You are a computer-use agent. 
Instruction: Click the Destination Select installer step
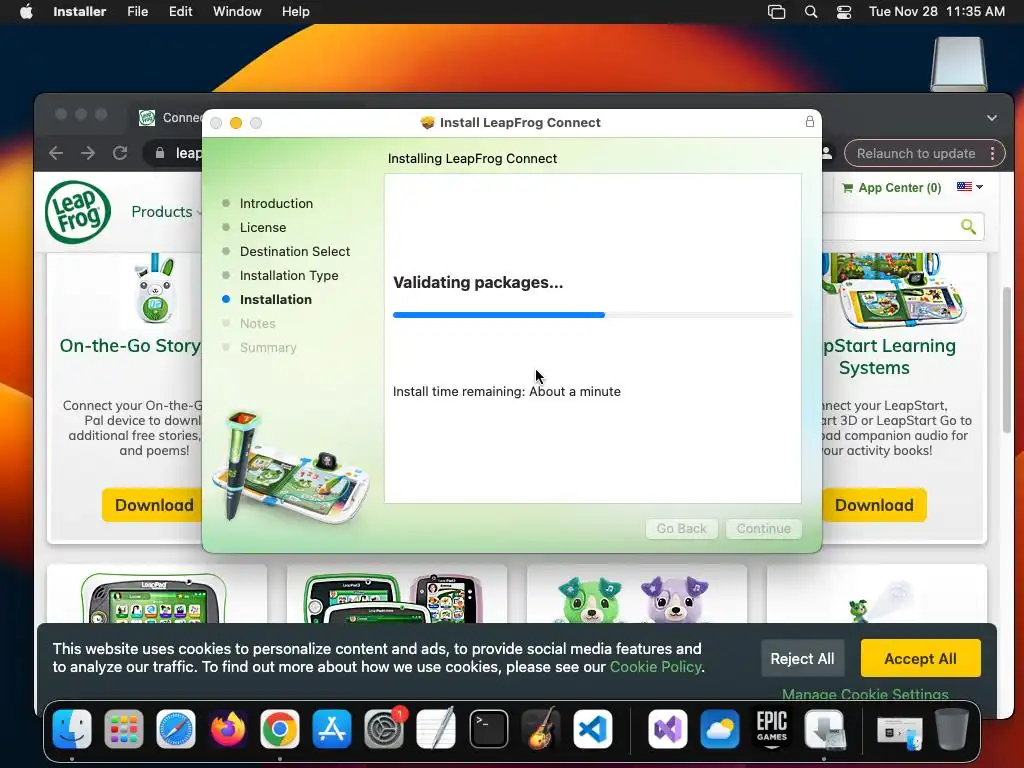coord(295,251)
